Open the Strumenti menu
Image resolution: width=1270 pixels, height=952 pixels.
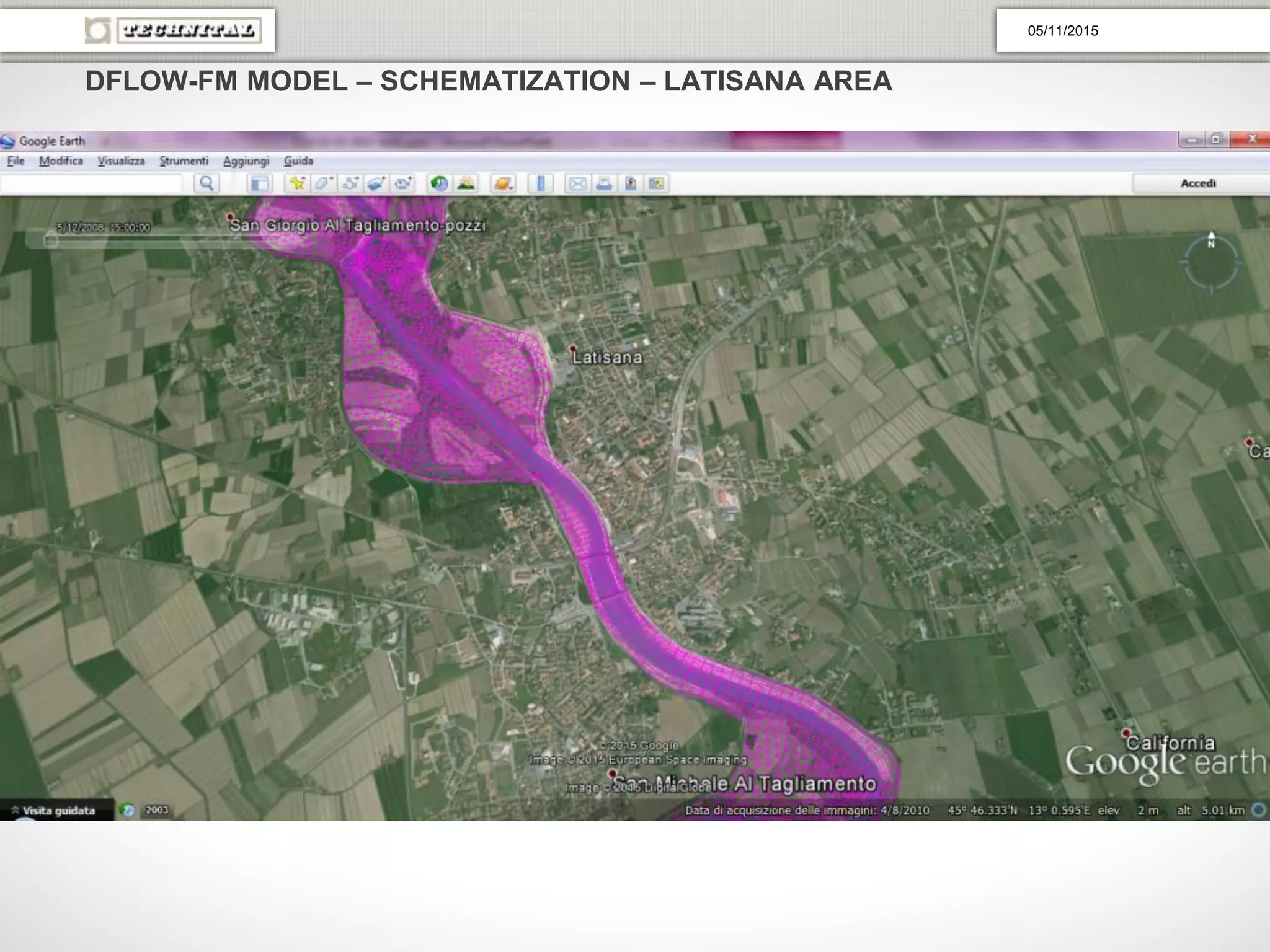point(184,161)
